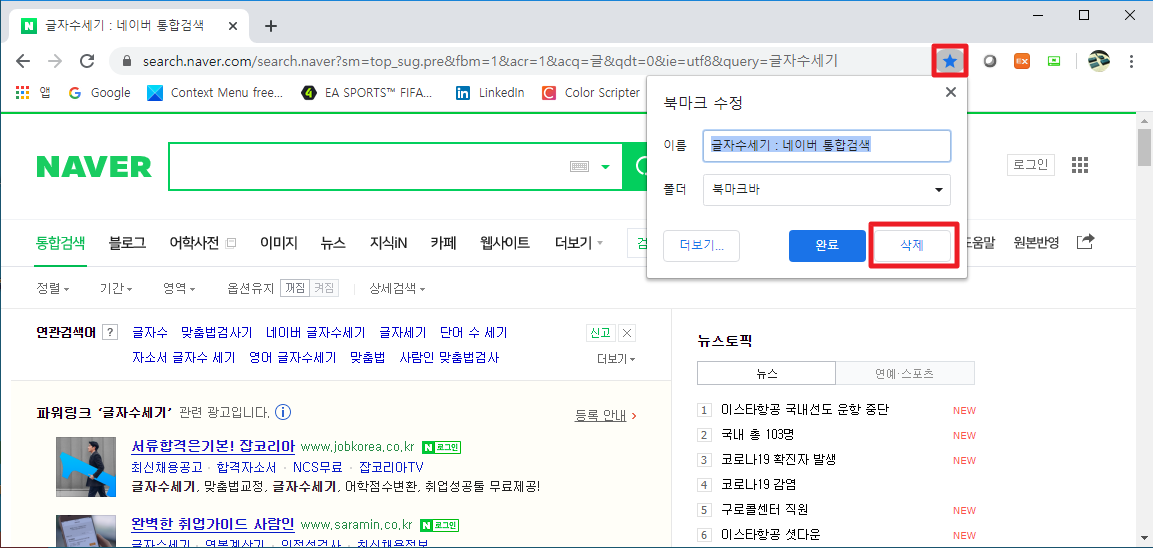Expand the 더보기 tab dropdown
1153x548 pixels.
click(x=579, y=243)
